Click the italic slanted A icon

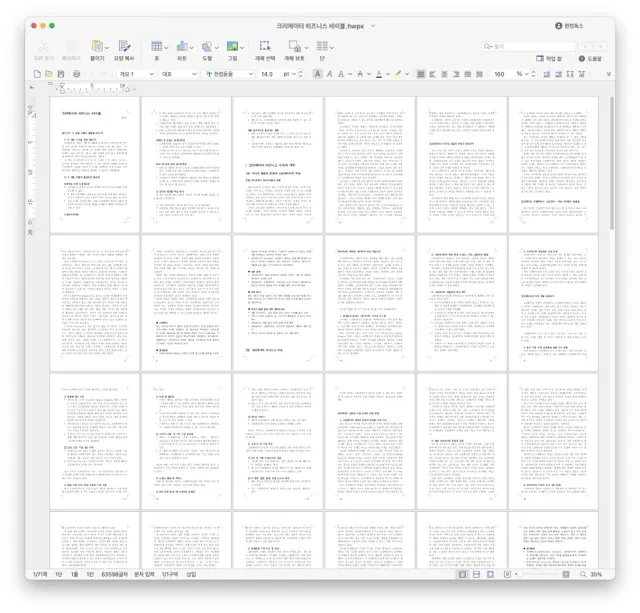(x=329, y=74)
